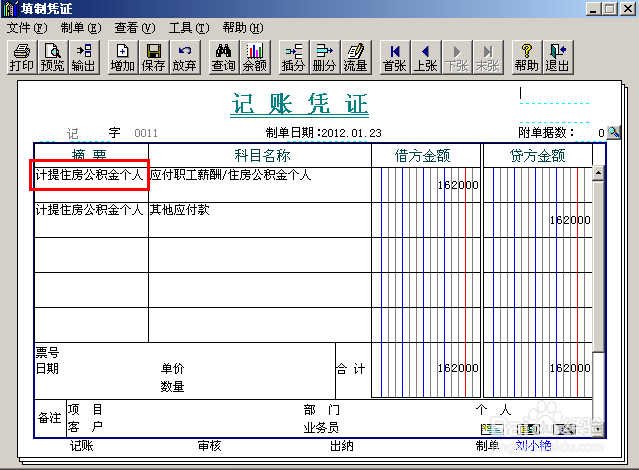Select second row summary 计提住房公积金个人

(89, 210)
